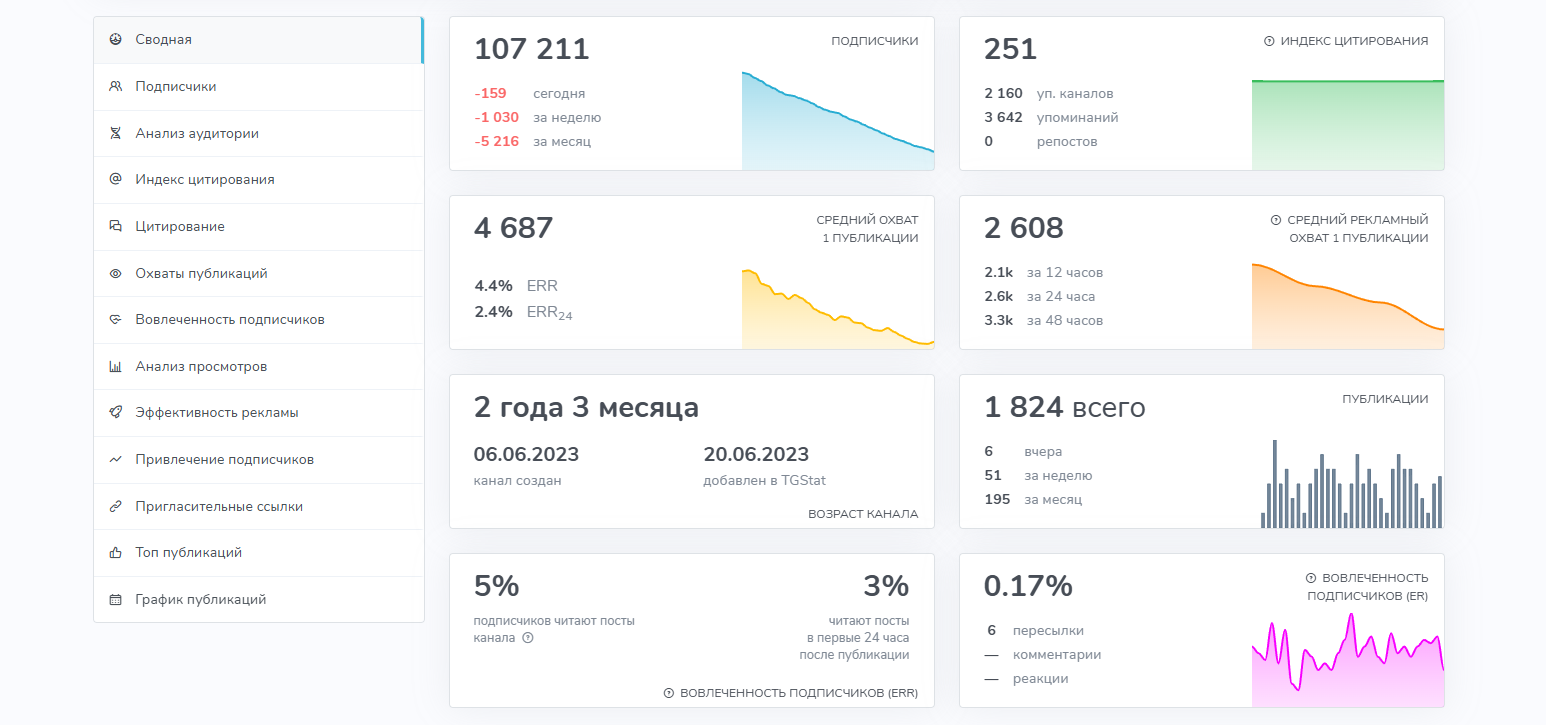1546x725 pixels.
Task: Select the globe icon beside Сводная
Action: 117,39
